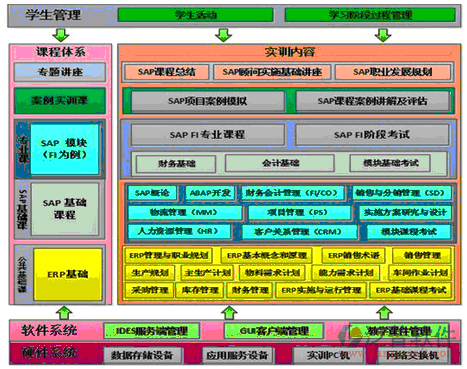Screen dimensions: 467x369
Task: Click the green up arrow above 软件系统
Action: (x=64, y=313)
